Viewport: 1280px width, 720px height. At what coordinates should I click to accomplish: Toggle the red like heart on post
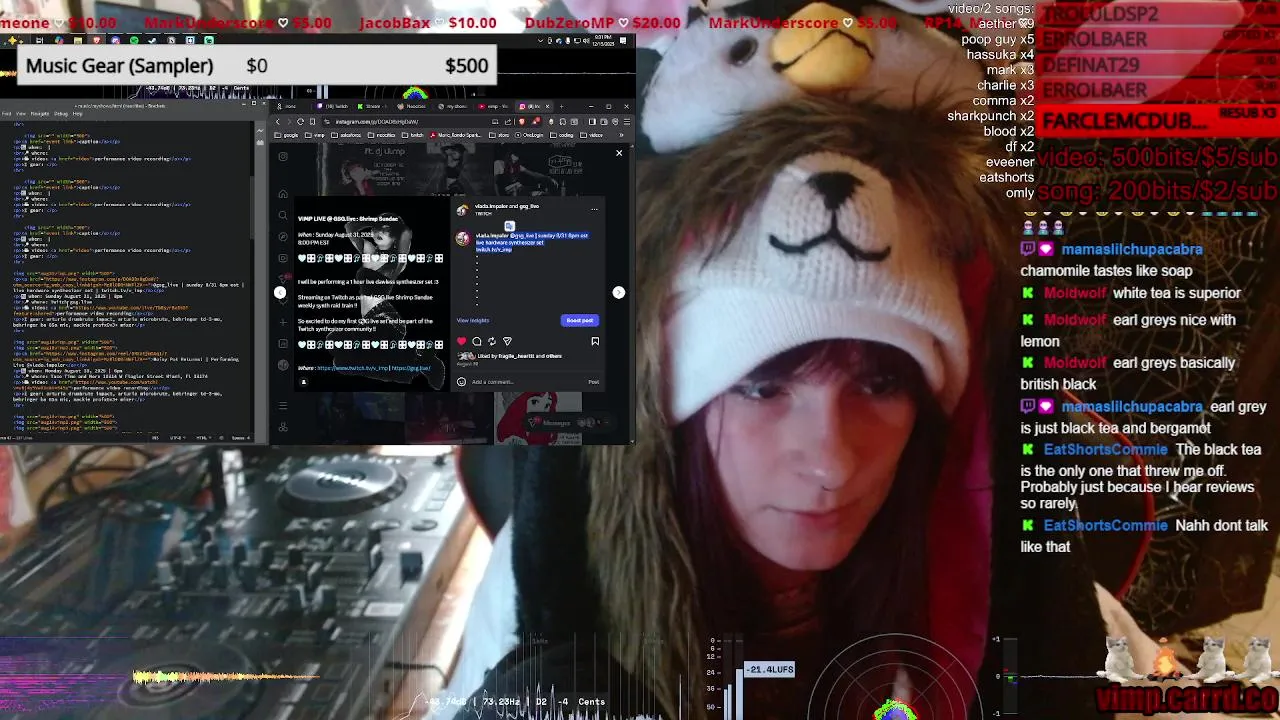[462, 341]
